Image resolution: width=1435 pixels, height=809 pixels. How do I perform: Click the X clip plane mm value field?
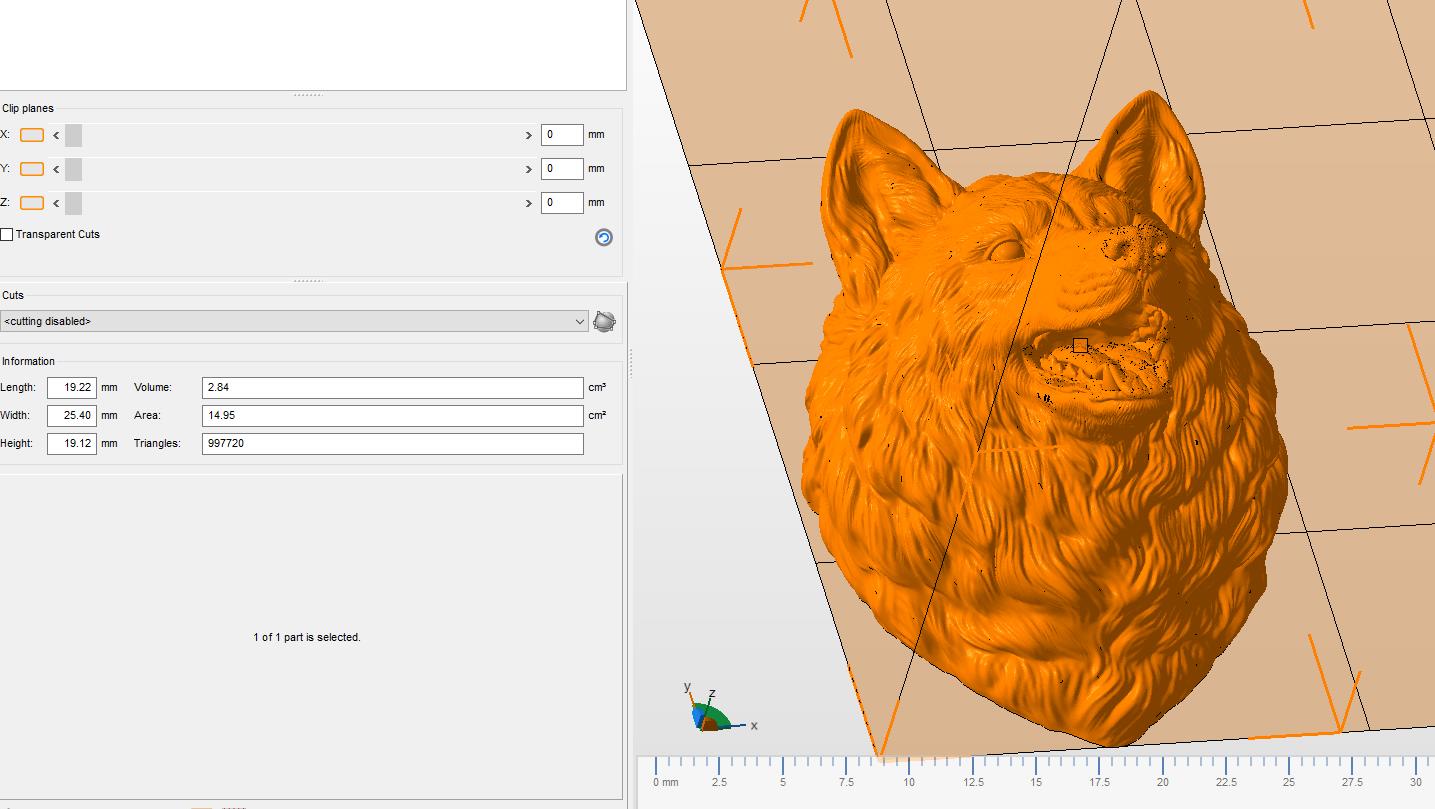(562, 135)
